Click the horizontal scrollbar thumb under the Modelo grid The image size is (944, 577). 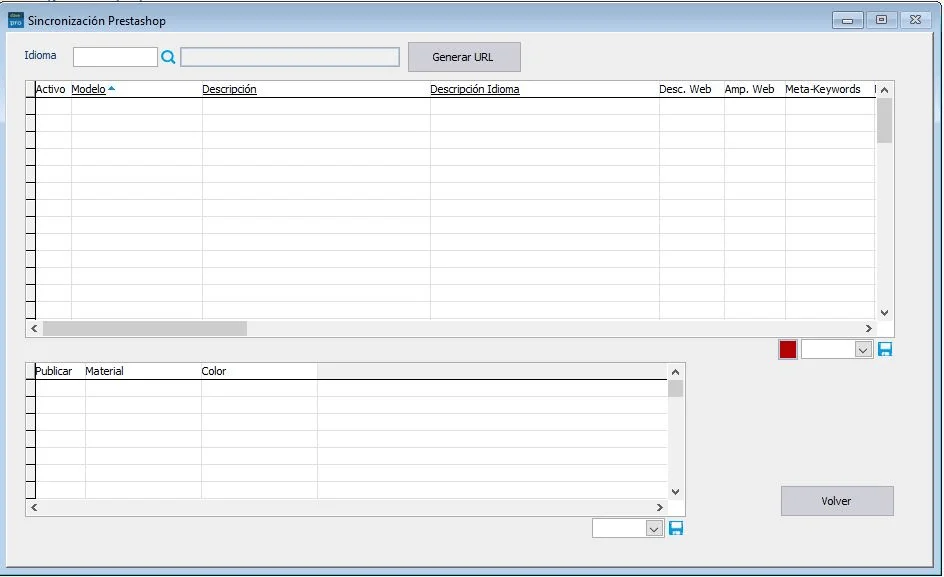(x=144, y=328)
